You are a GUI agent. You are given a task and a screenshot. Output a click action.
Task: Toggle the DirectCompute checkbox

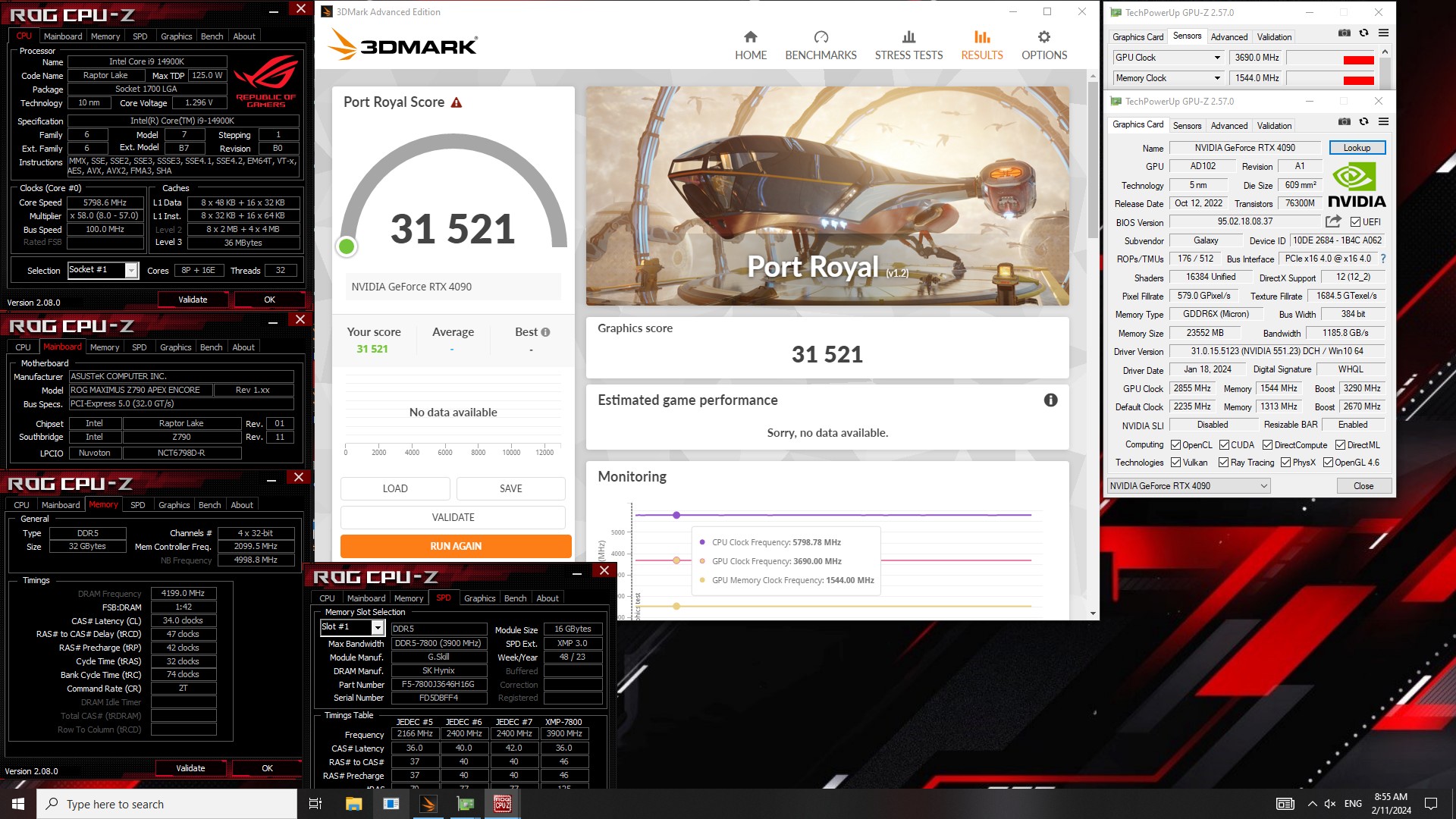(1267, 445)
